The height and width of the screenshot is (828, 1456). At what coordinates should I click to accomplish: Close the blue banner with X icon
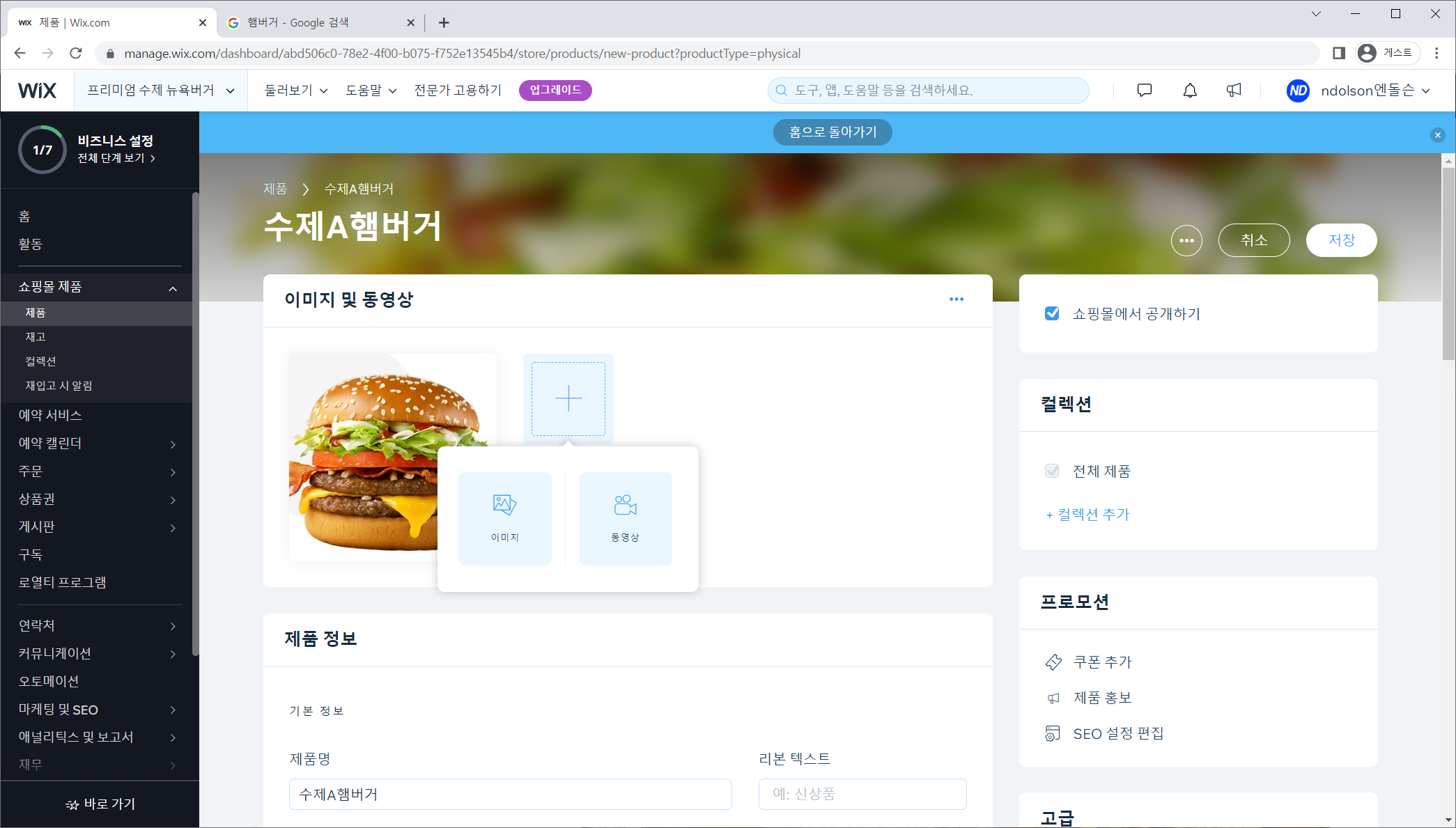pyautogui.click(x=1437, y=135)
